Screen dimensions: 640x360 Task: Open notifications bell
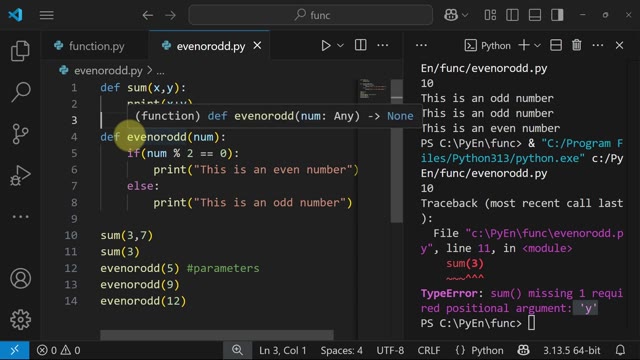(620, 350)
